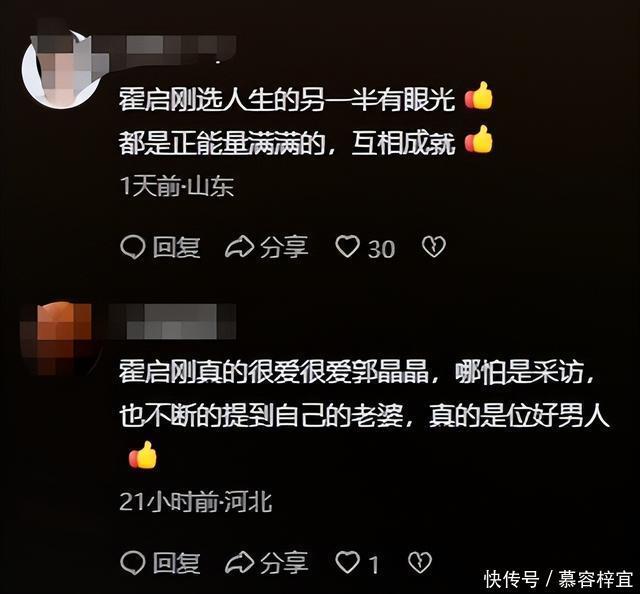Click the share arrow icon on Hebei comment
Image resolution: width=640 pixels, height=594 pixels.
point(240,563)
